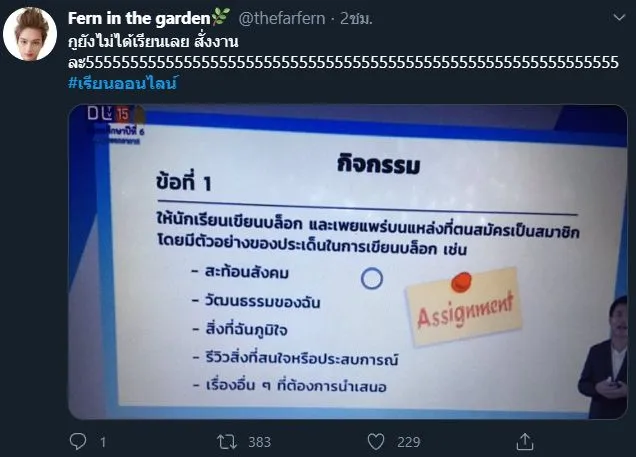636x457 pixels.
Task: Click the red pushpin on the note
Action: coord(461,281)
